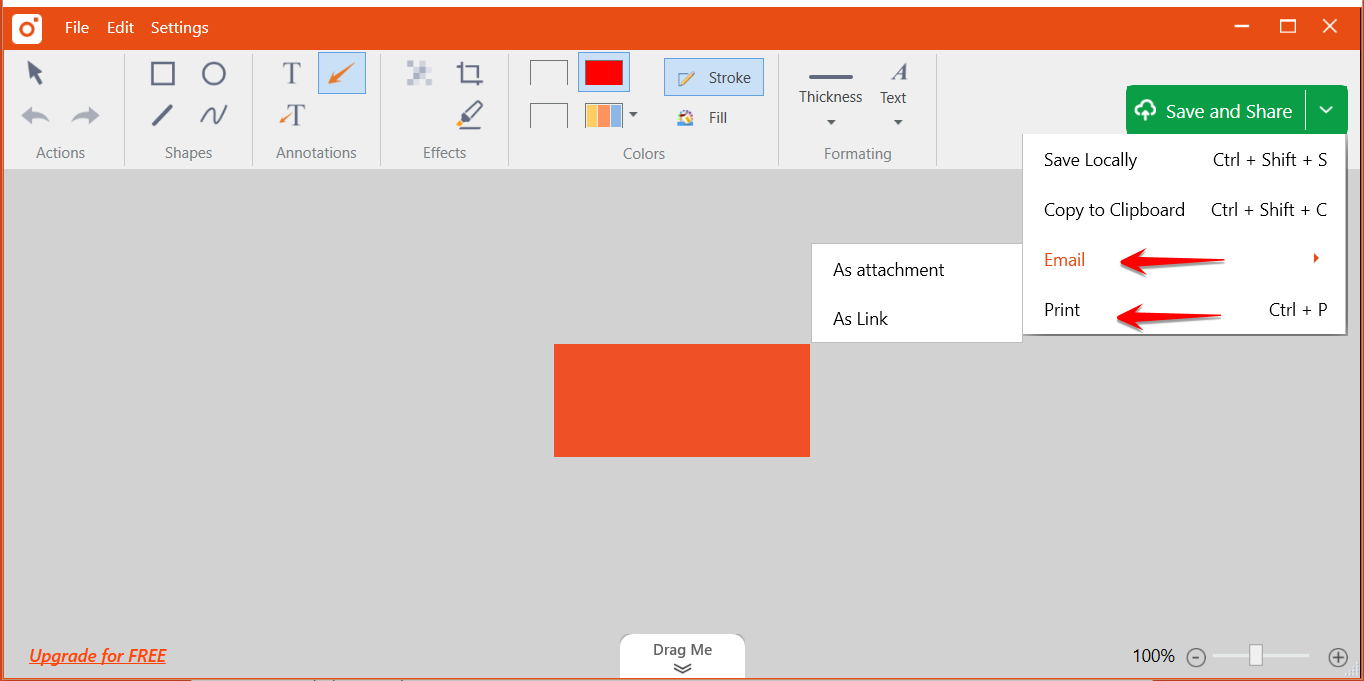Screen dimensions: 1364x681
Task: Collapse the Save and Share dropdown arrow
Action: point(1326,110)
